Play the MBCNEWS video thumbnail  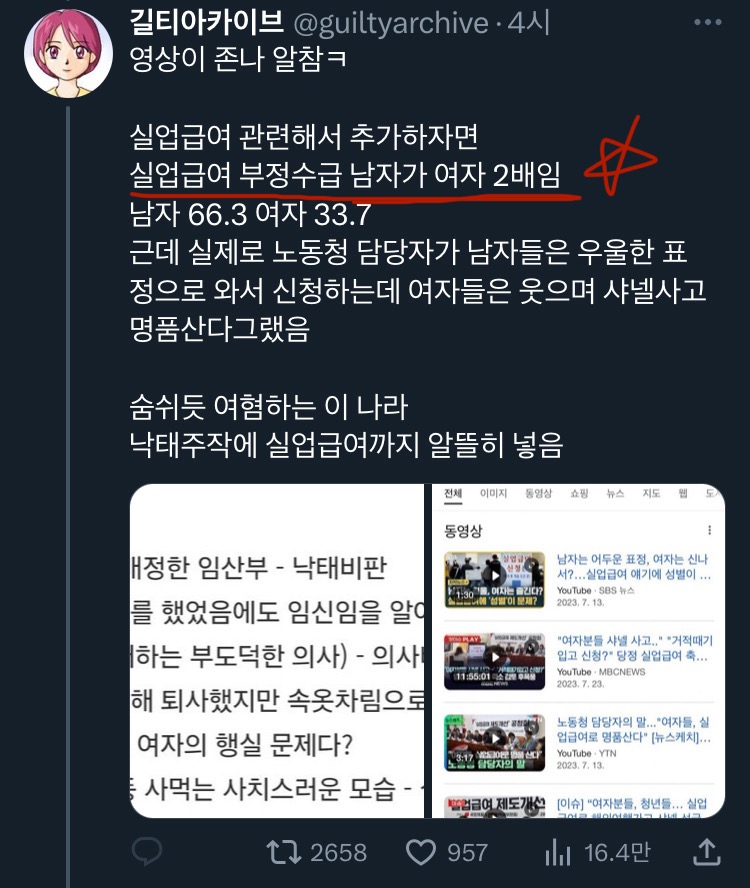[x=495, y=661]
